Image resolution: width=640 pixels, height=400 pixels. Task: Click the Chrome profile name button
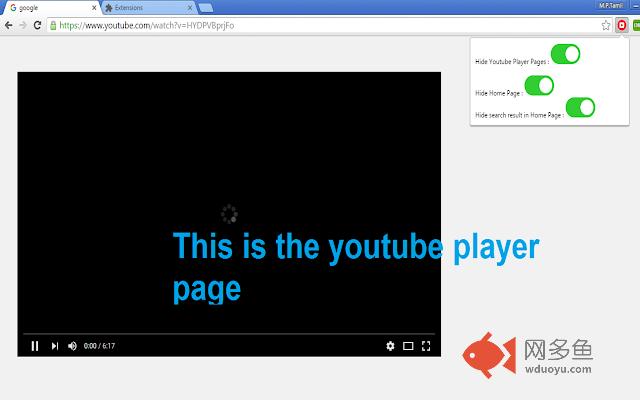(x=611, y=5)
